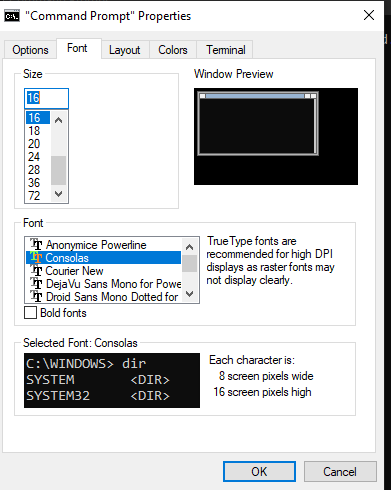Select font size 18

tap(38, 131)
